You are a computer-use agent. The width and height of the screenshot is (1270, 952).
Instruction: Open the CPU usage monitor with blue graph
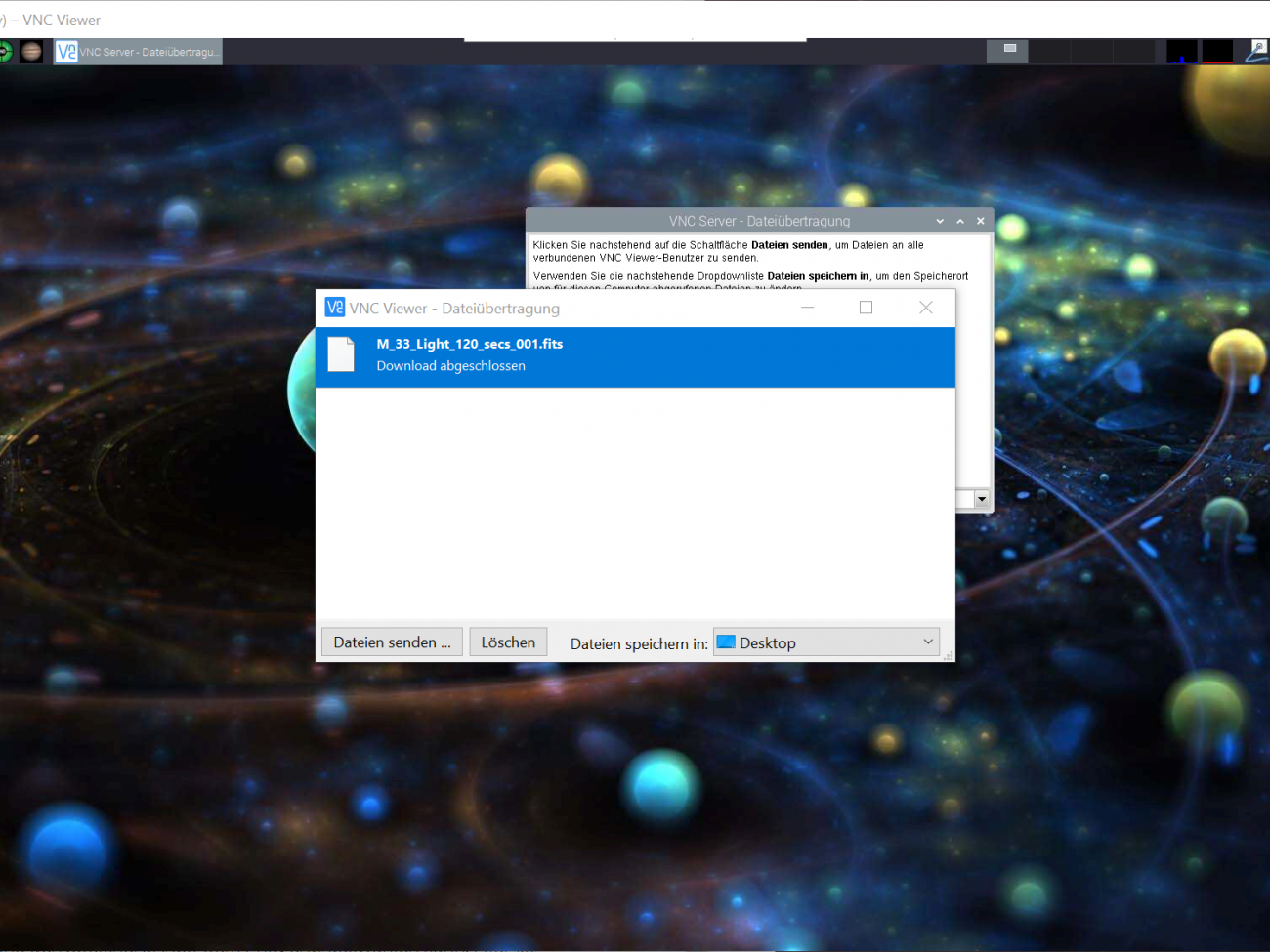[1182, 52]
